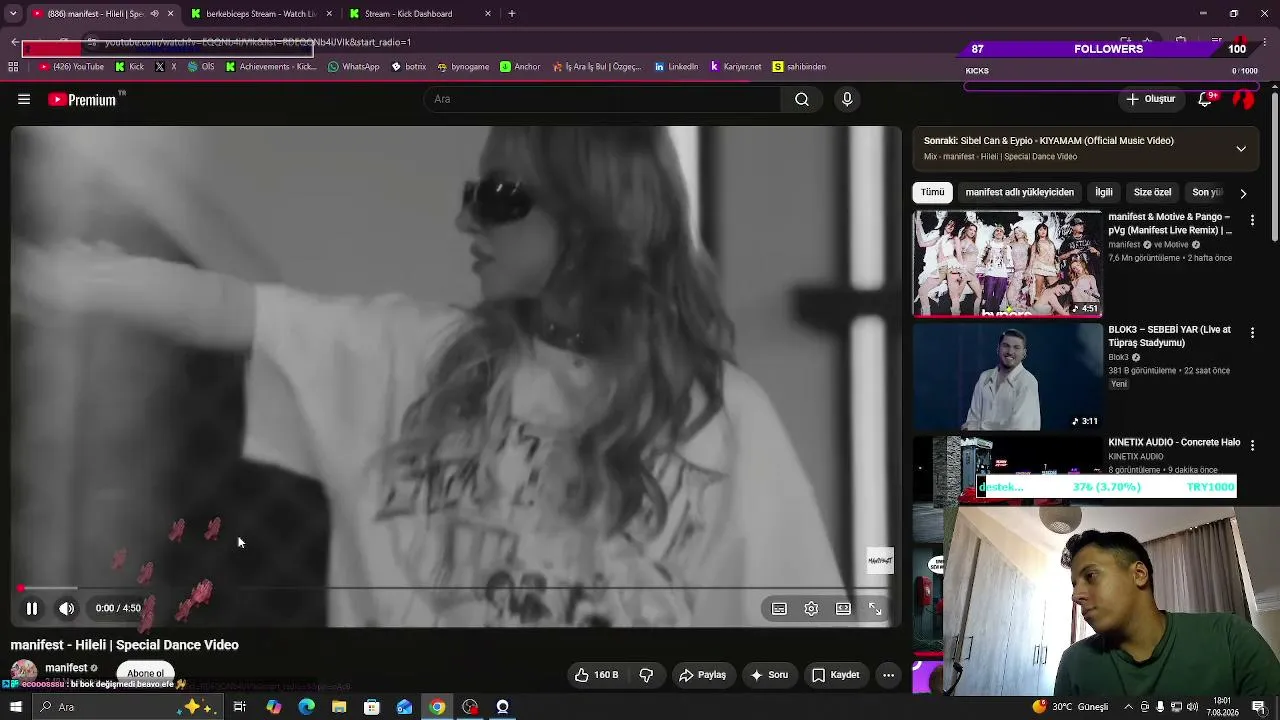Open File Explorer from the taskbar

click(x=339, y=707)
